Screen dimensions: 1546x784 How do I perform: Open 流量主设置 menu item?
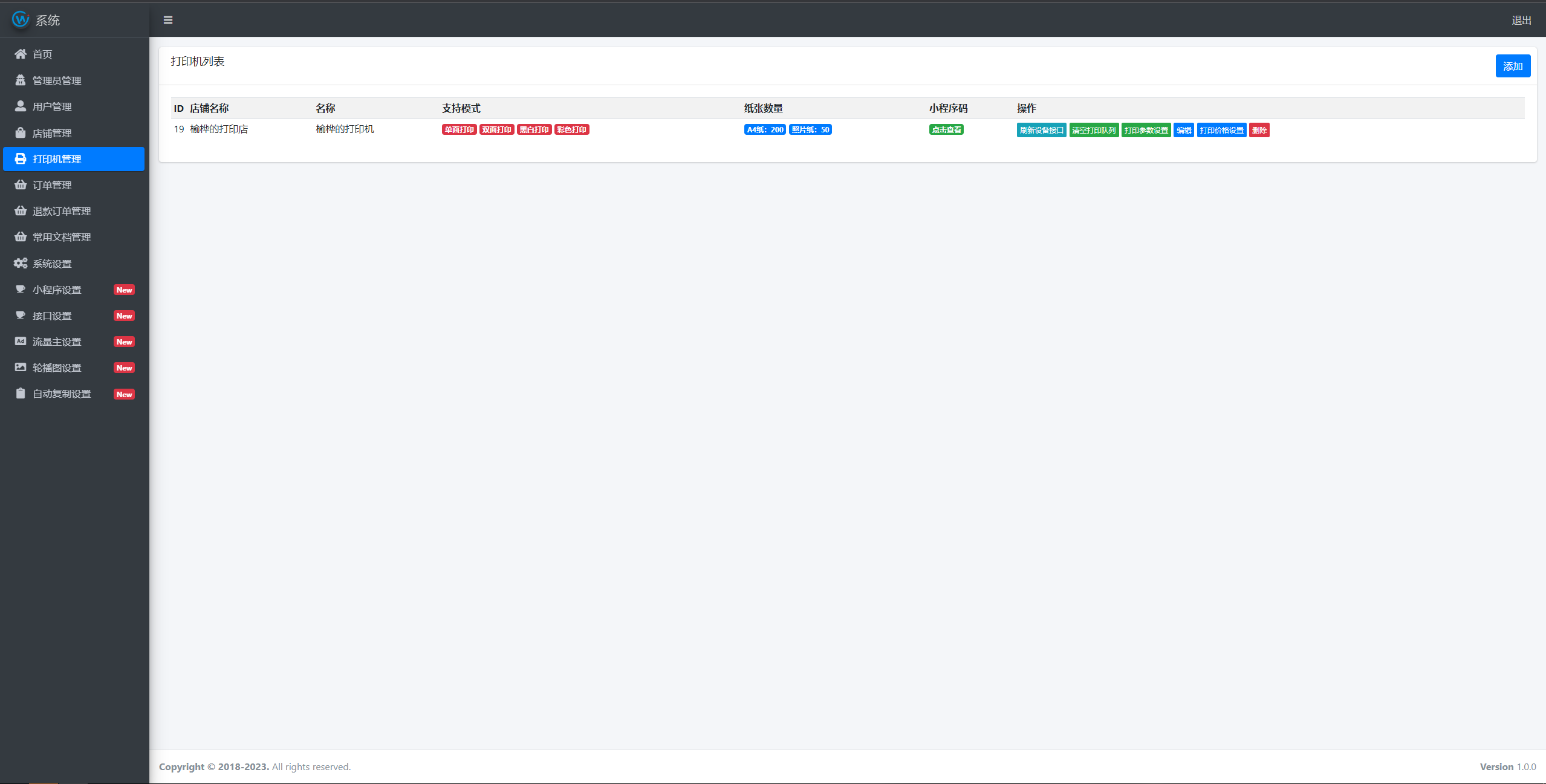(x=74, y=342)
